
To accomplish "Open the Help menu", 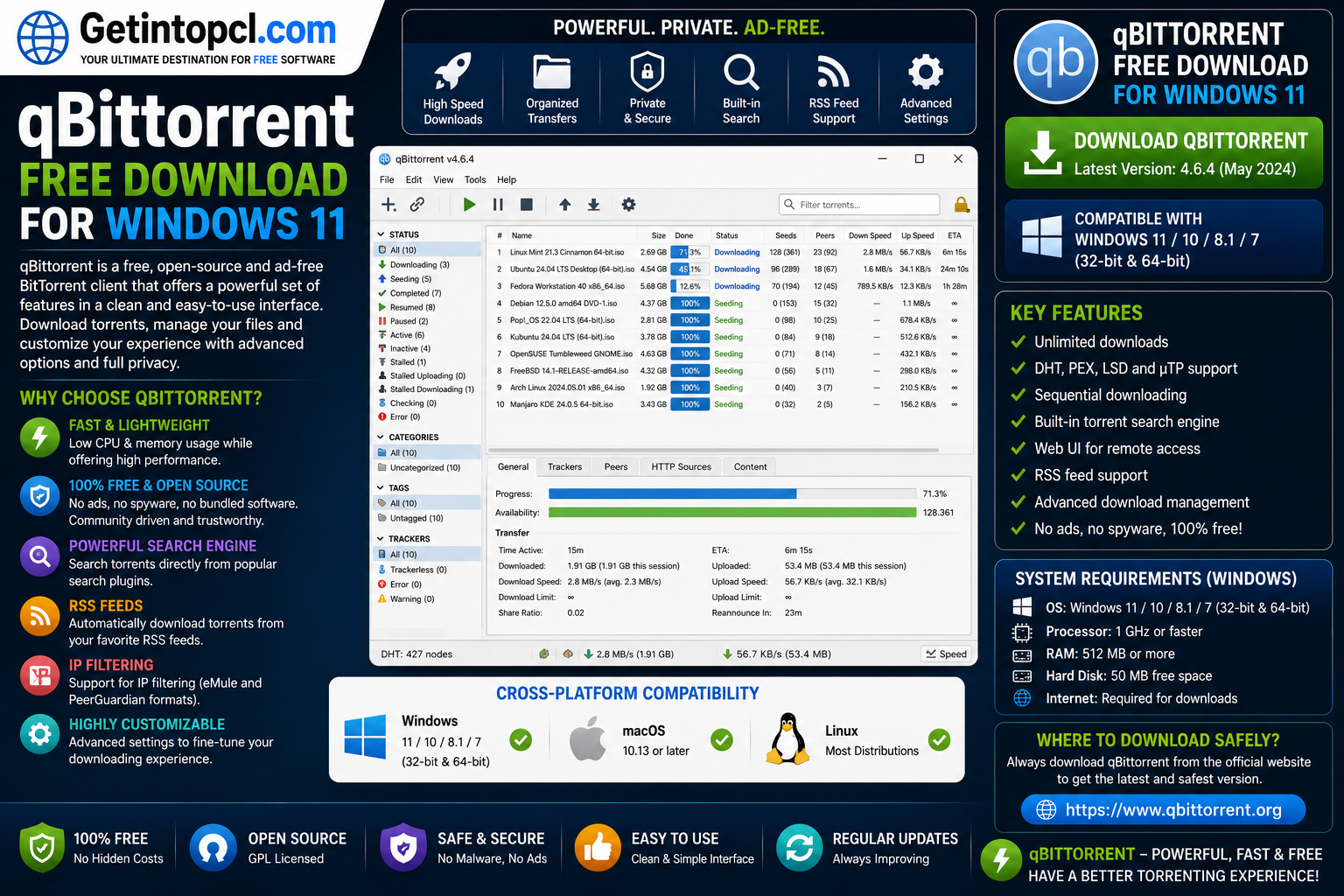I will pos(507,179).
